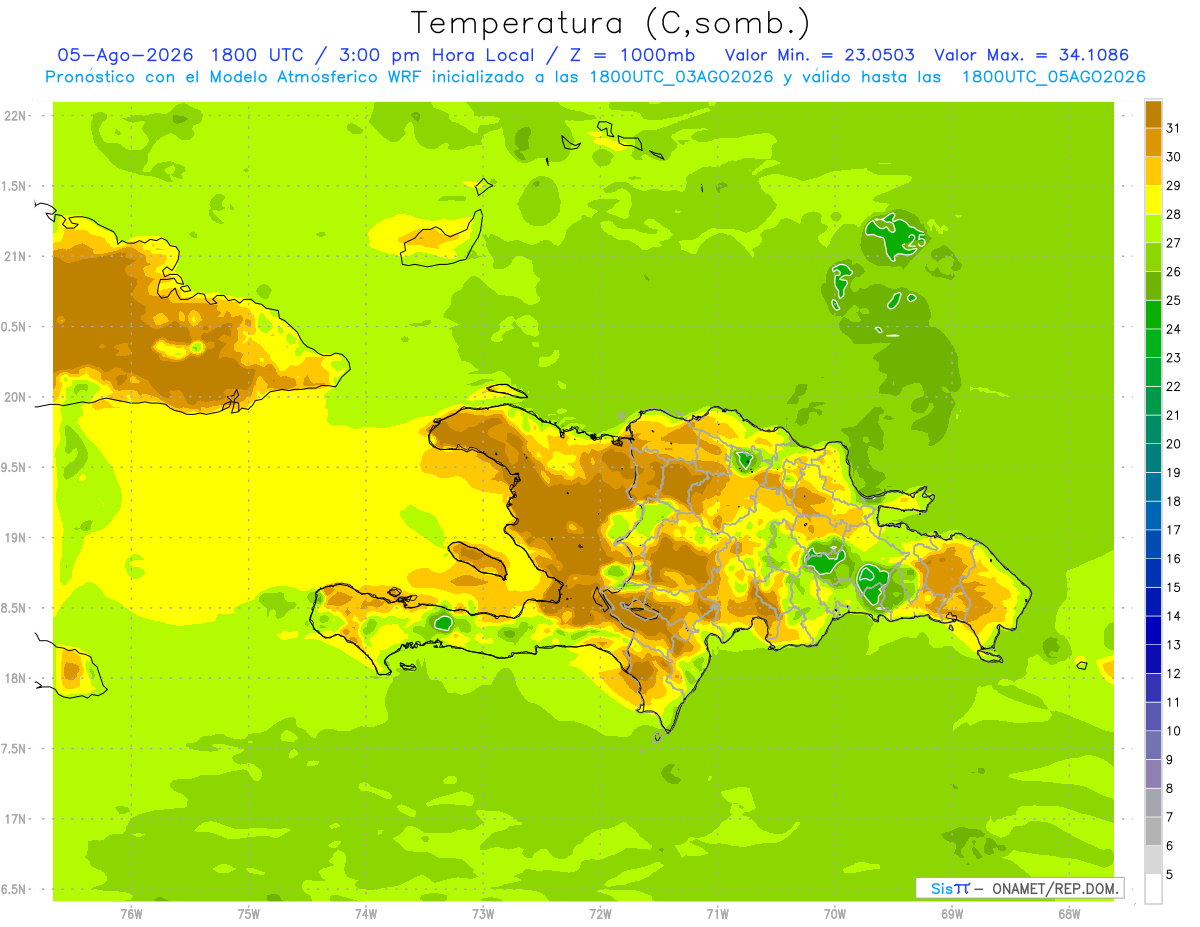Click legend scale value '20'
1200x927 pixels.
coord(1173,444)
